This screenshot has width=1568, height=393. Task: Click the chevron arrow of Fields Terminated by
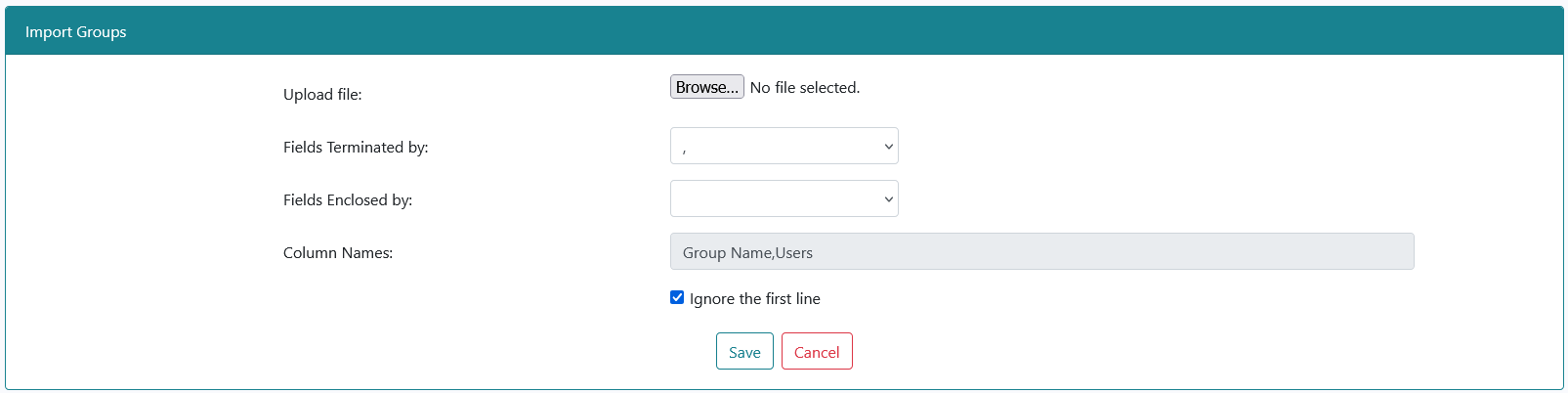(888, 147)
